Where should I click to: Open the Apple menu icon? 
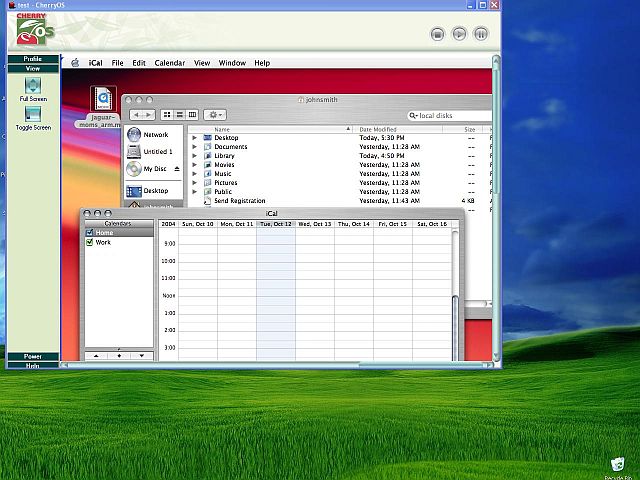tap(75, 63)
